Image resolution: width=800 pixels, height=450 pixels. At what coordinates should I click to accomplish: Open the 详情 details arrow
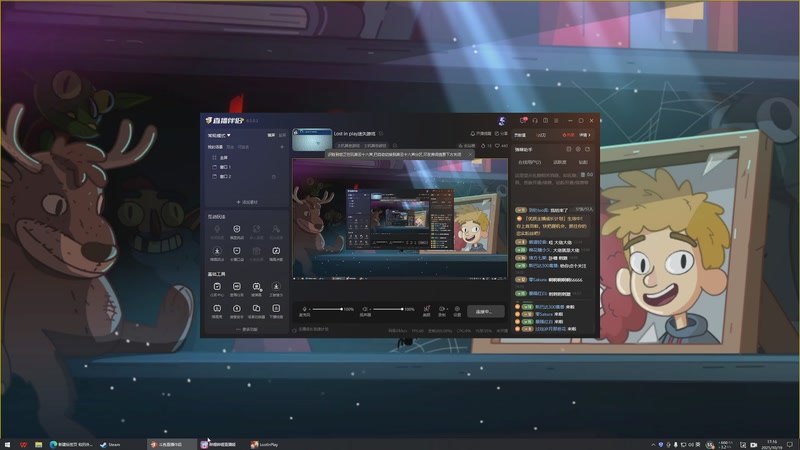pos(585,135)
